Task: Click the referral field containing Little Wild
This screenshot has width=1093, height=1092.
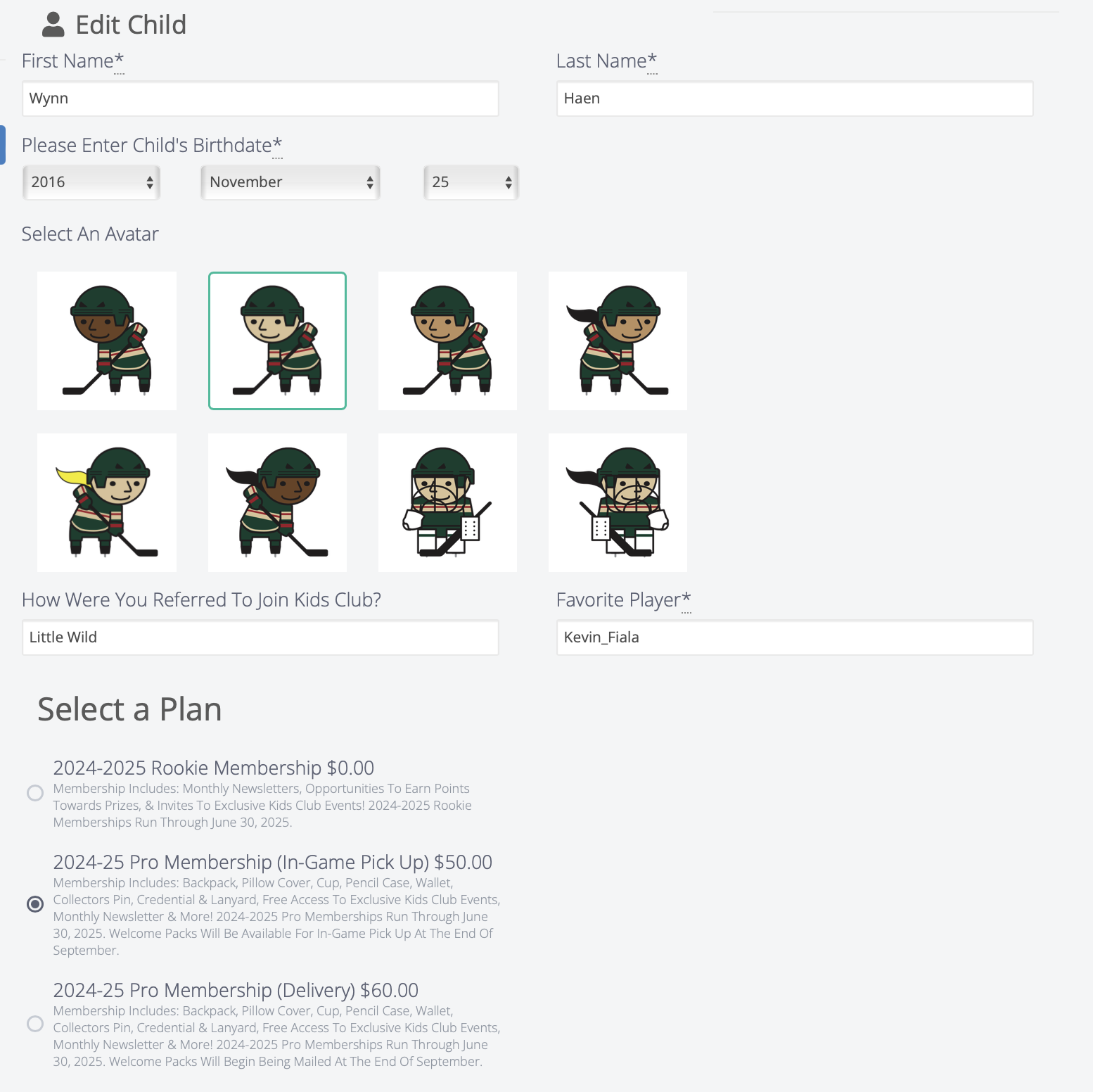Action: [260, 637]
